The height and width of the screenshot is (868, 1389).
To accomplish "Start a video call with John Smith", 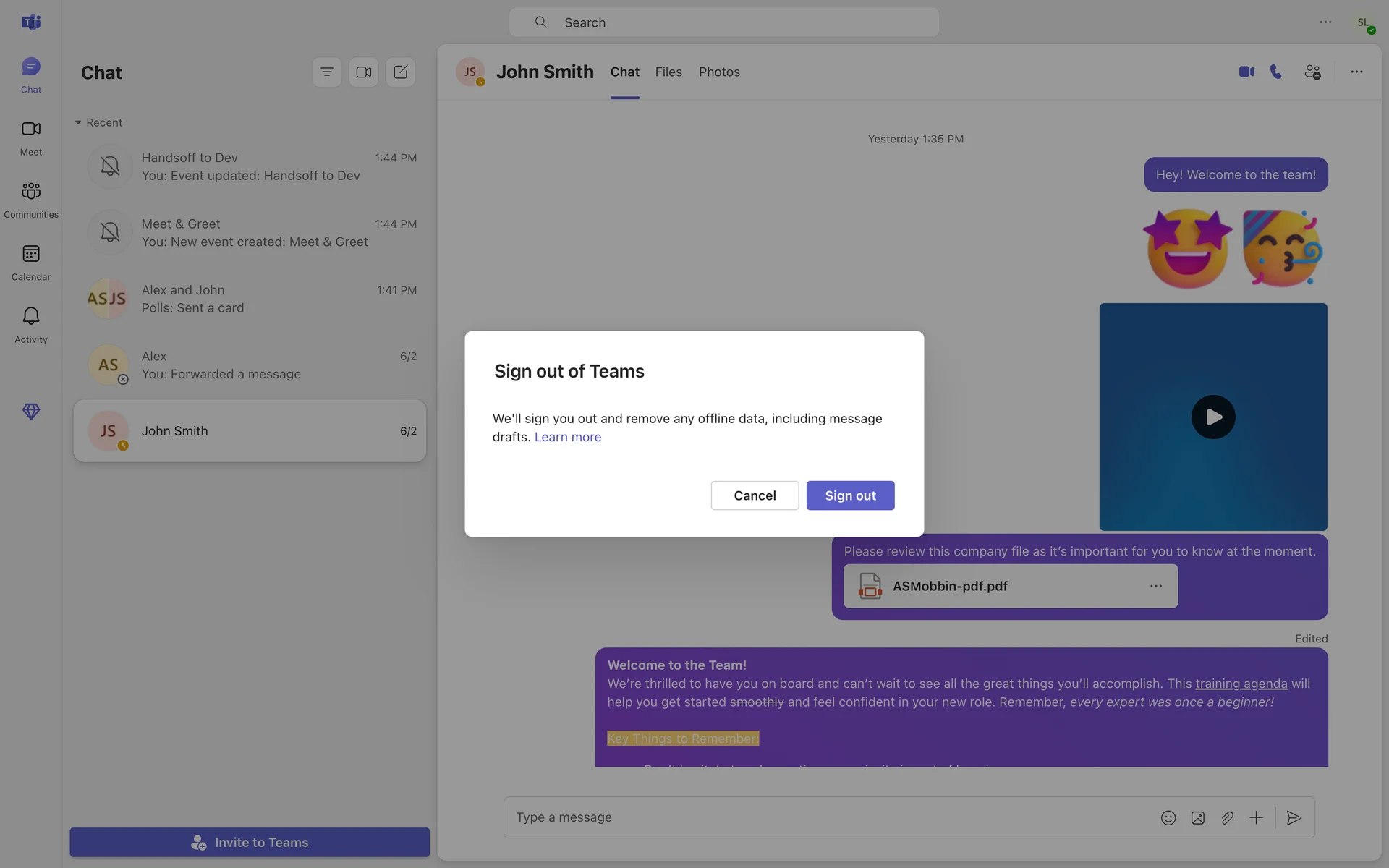I will coord(1246,72).
